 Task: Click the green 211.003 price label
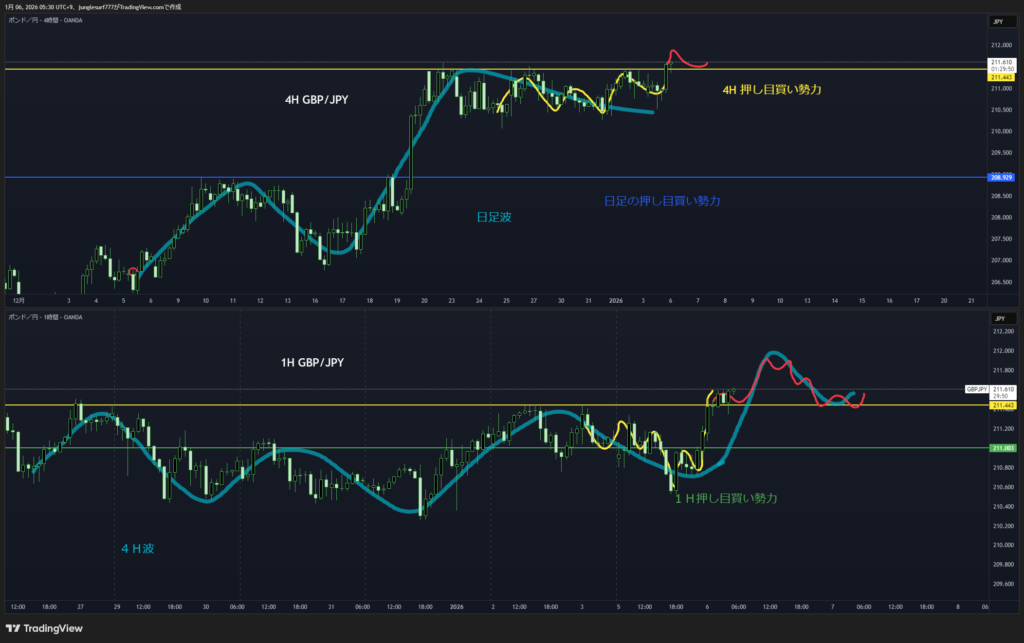(x=1001, y=448)
